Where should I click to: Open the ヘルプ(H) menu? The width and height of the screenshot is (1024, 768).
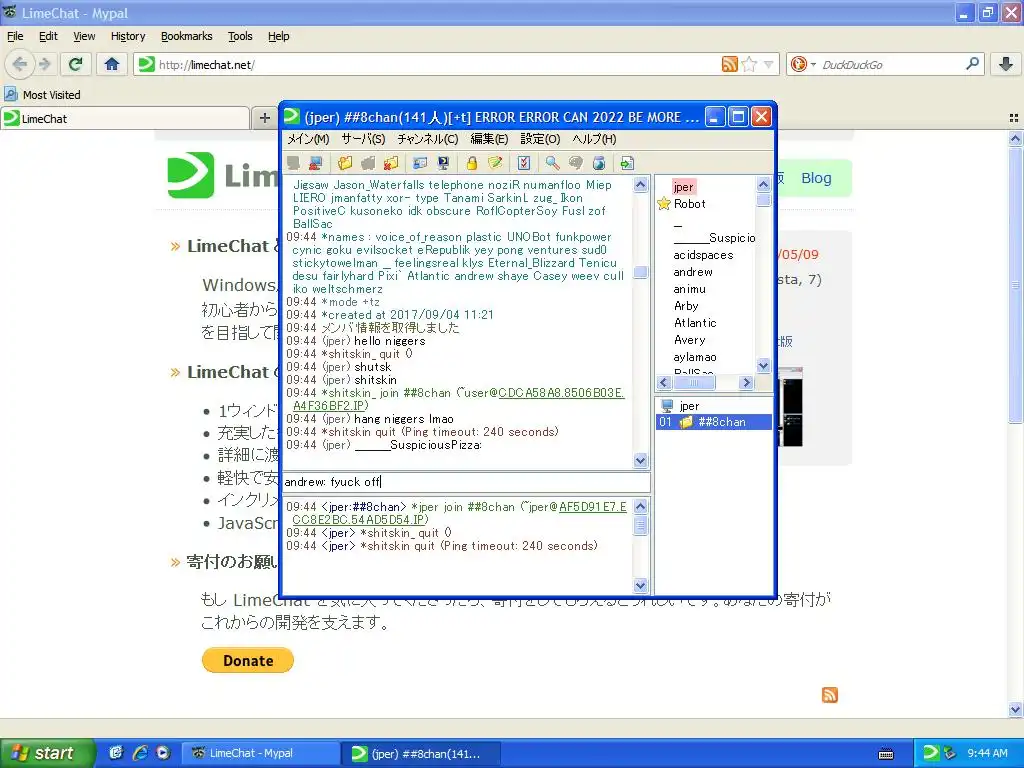click(x=594, y=139)
